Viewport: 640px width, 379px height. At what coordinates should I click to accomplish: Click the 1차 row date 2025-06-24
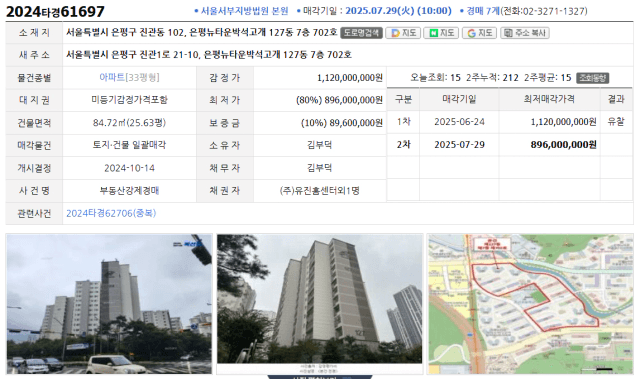(459, 122)
